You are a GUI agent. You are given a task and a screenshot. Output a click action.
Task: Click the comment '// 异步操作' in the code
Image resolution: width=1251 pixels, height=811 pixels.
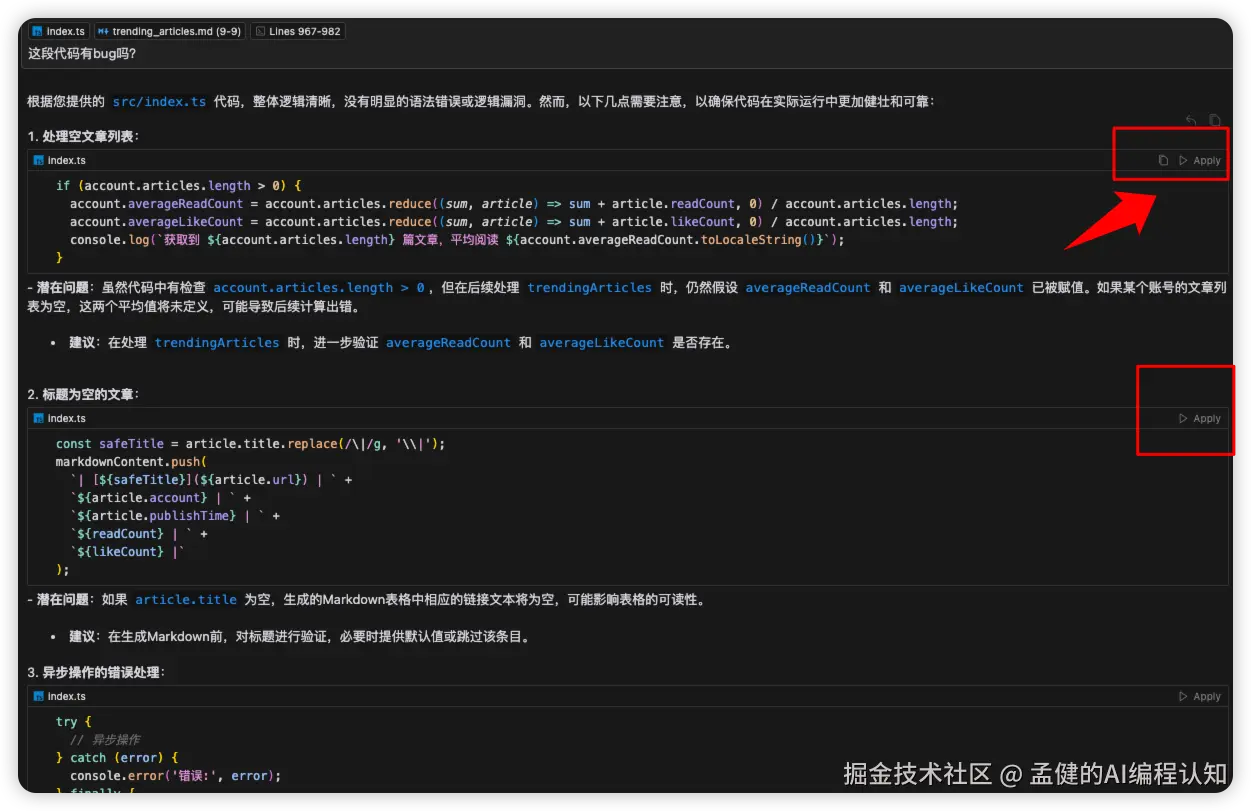point(105,740)
